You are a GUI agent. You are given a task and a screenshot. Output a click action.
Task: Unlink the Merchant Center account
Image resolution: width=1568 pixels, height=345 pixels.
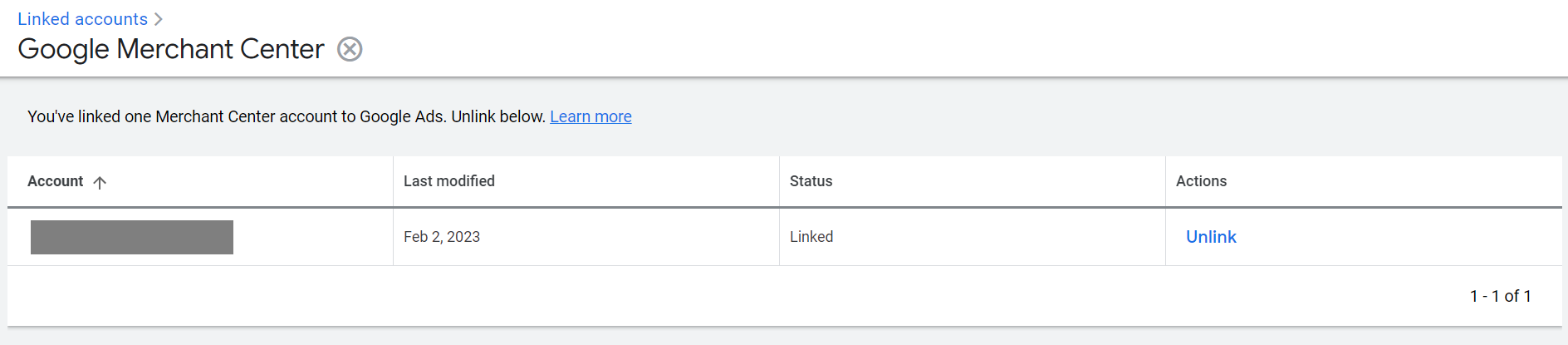(1211, 237)
